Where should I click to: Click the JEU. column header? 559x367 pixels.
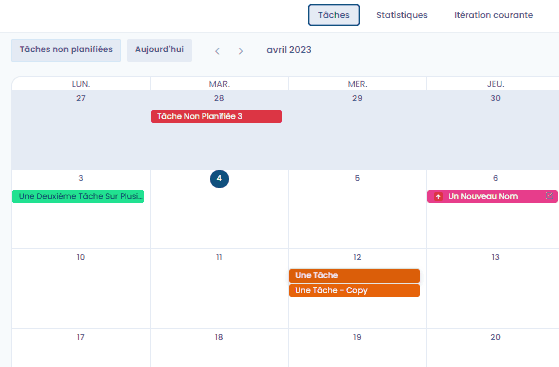[x=496, y=84]
